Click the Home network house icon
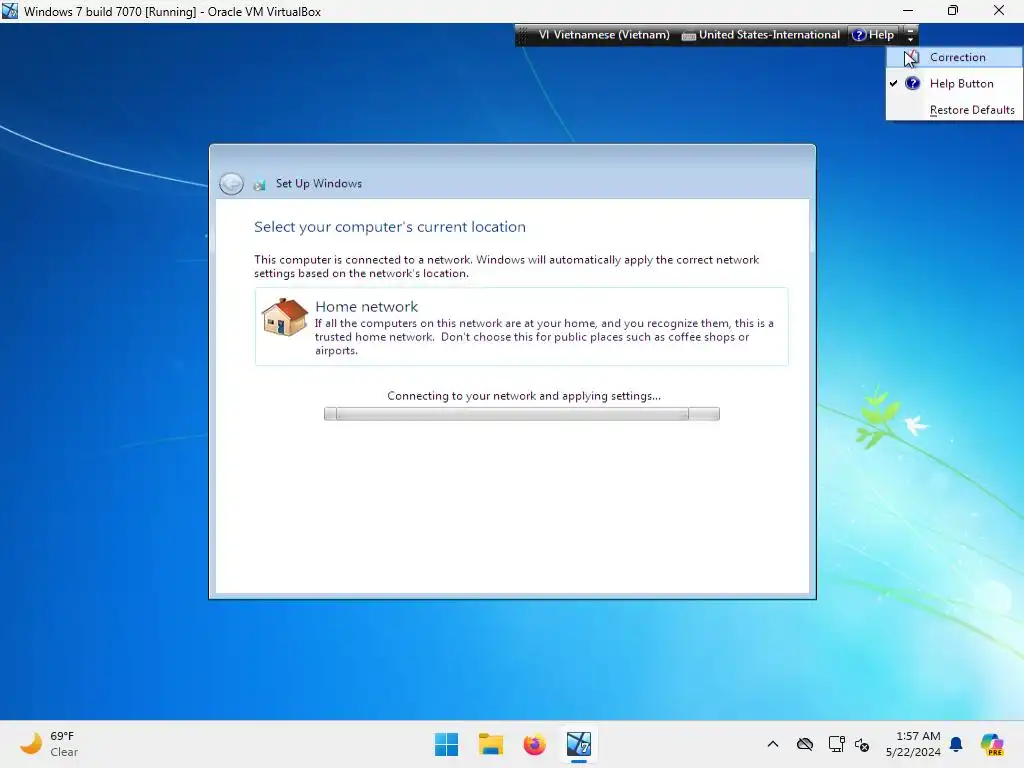 pos(285,317)
